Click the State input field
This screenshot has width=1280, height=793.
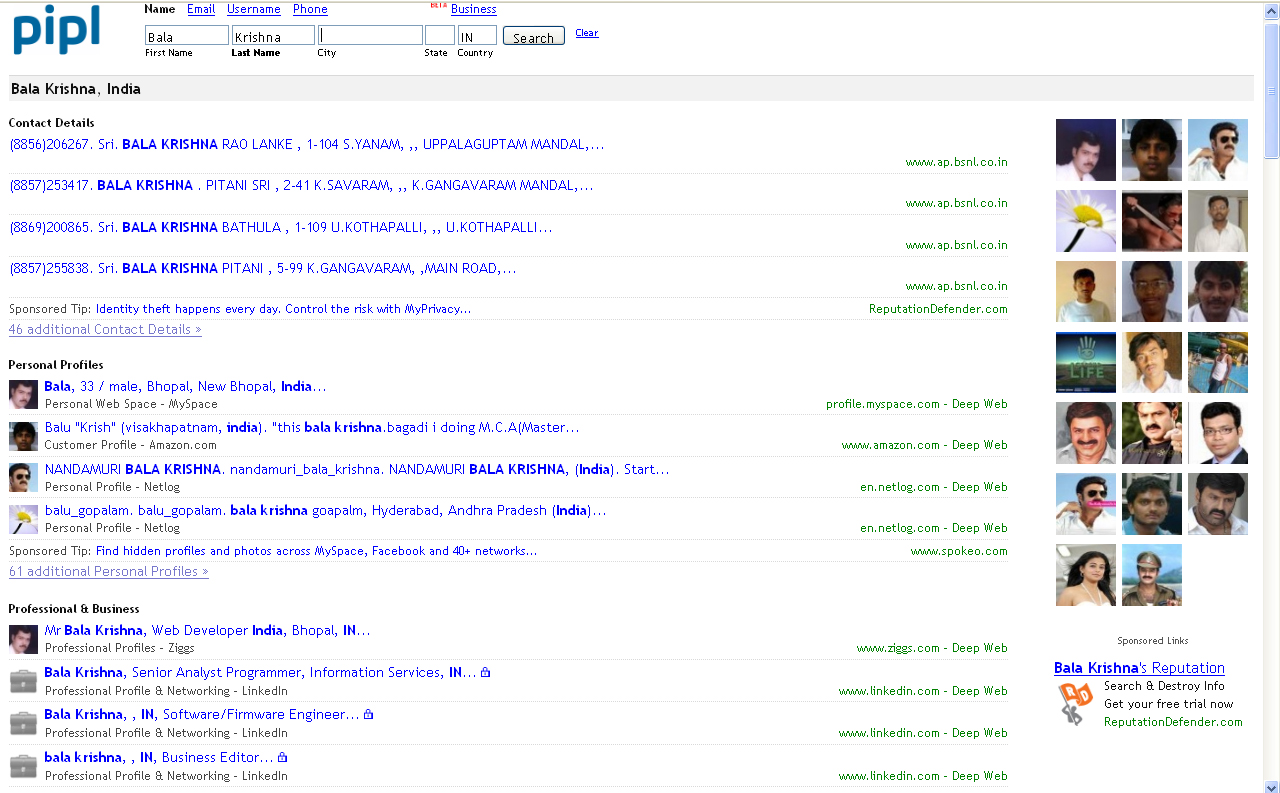439,36
